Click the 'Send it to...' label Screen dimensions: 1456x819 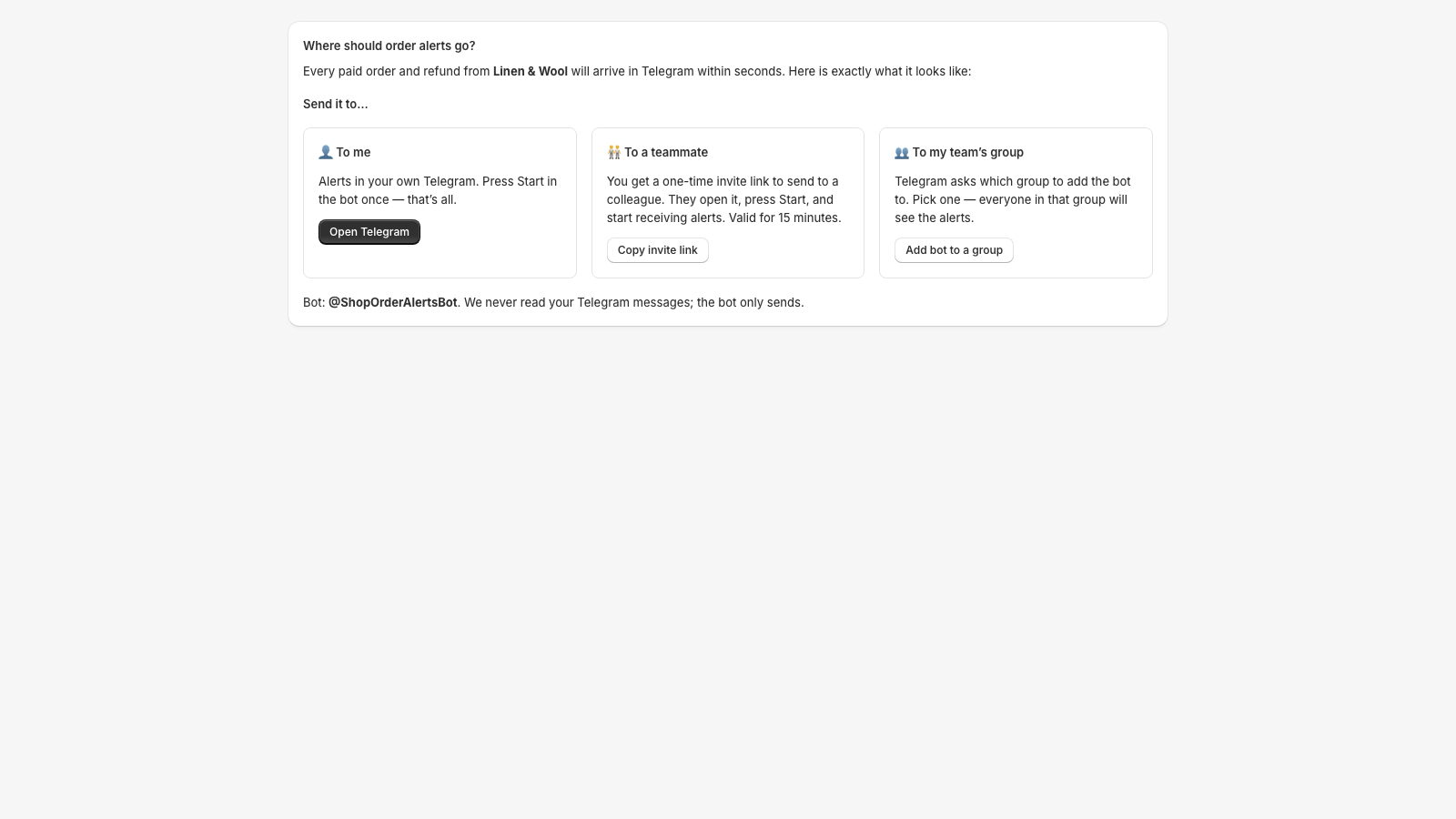click(x=336, y=104)
